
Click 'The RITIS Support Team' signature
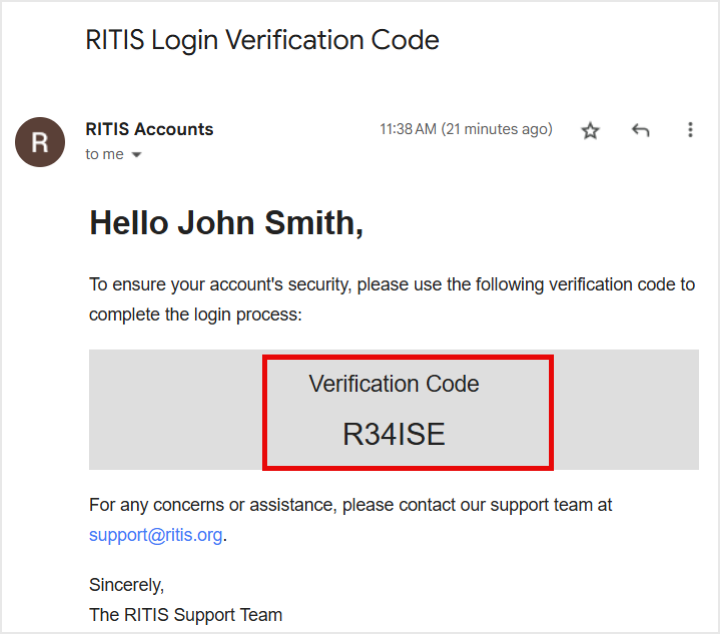pos(185,614)
